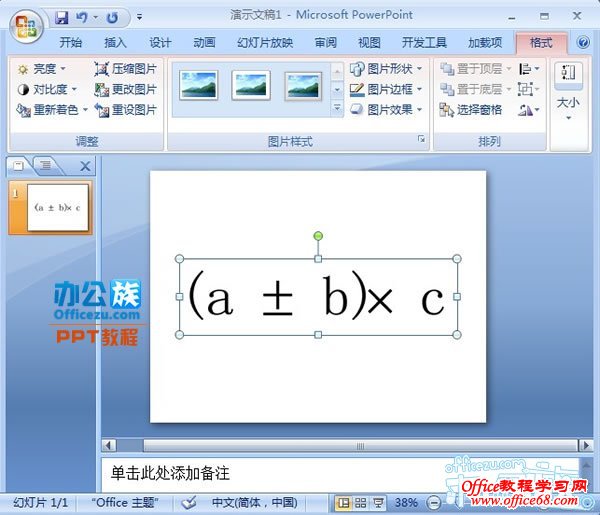Start slide show from status bar

tap(378, 503)
